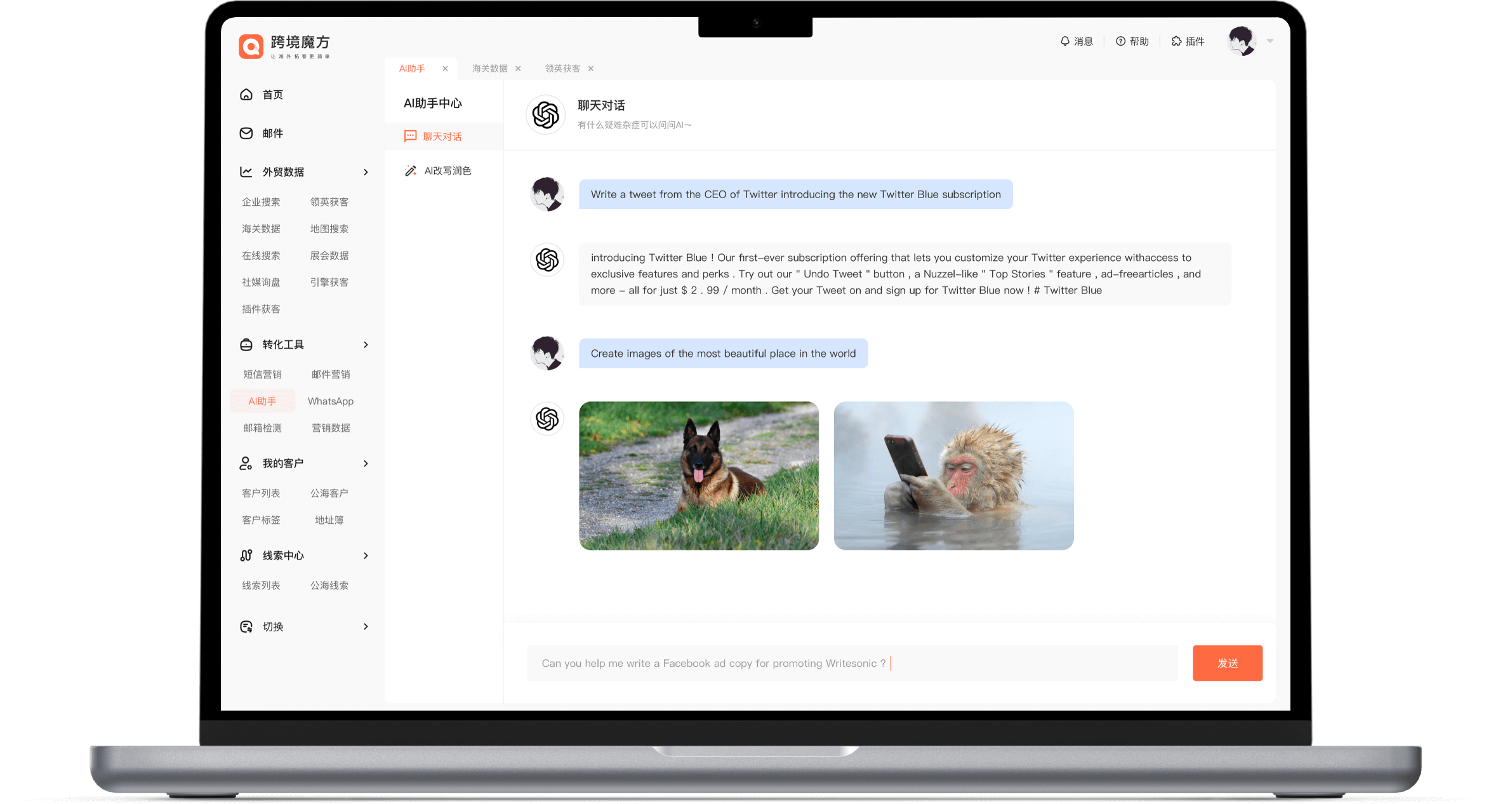Click the chat message input field
The width and height of the screenshot is (1512, 804).
851,663
